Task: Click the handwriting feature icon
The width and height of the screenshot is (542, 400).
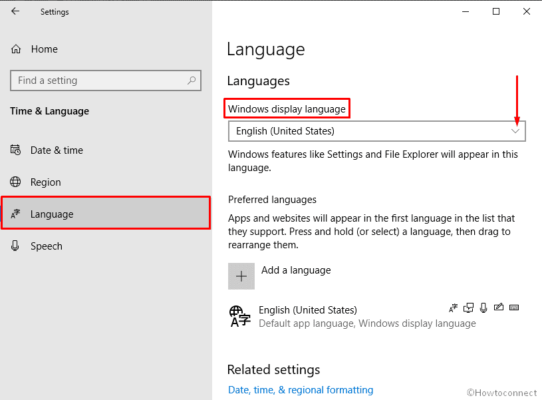Action: [x=499, y=307]
